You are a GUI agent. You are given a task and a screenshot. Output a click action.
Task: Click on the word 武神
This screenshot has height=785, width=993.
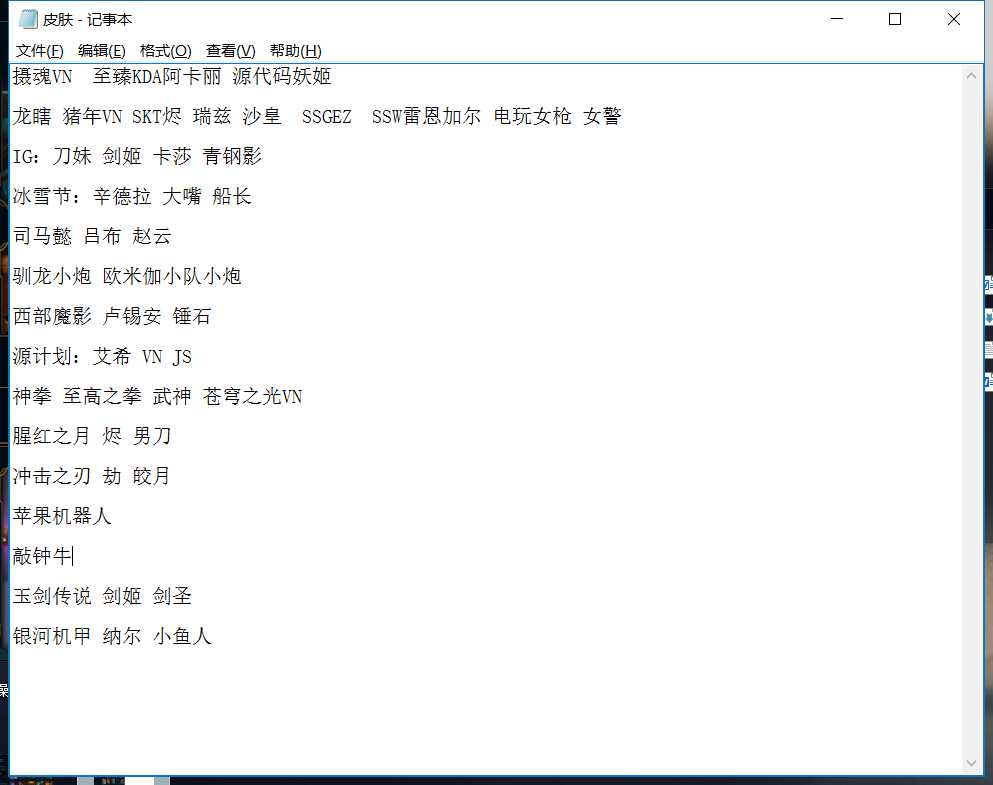coord(172,396)
